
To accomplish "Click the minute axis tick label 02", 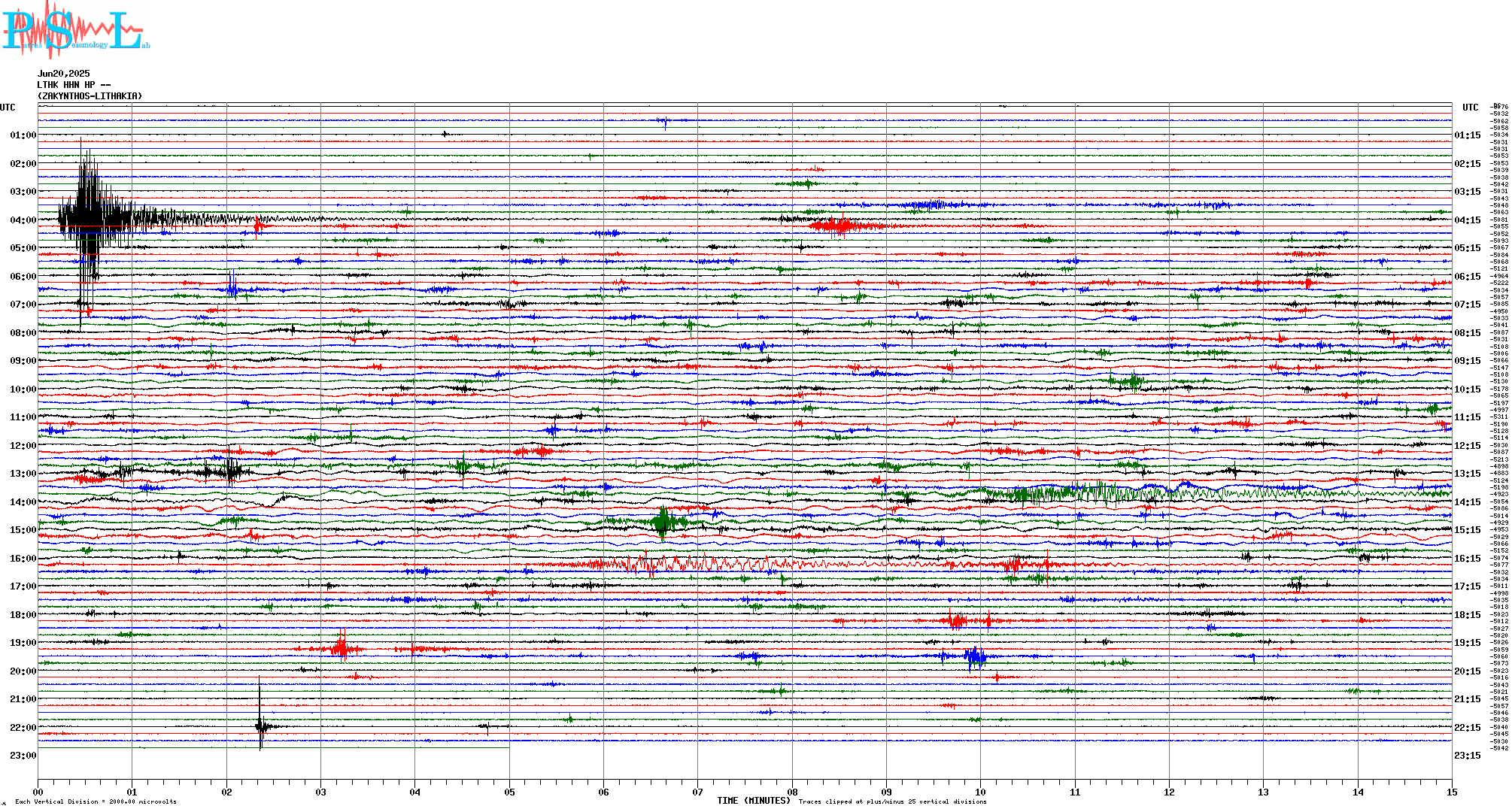I will pos(226,792).
